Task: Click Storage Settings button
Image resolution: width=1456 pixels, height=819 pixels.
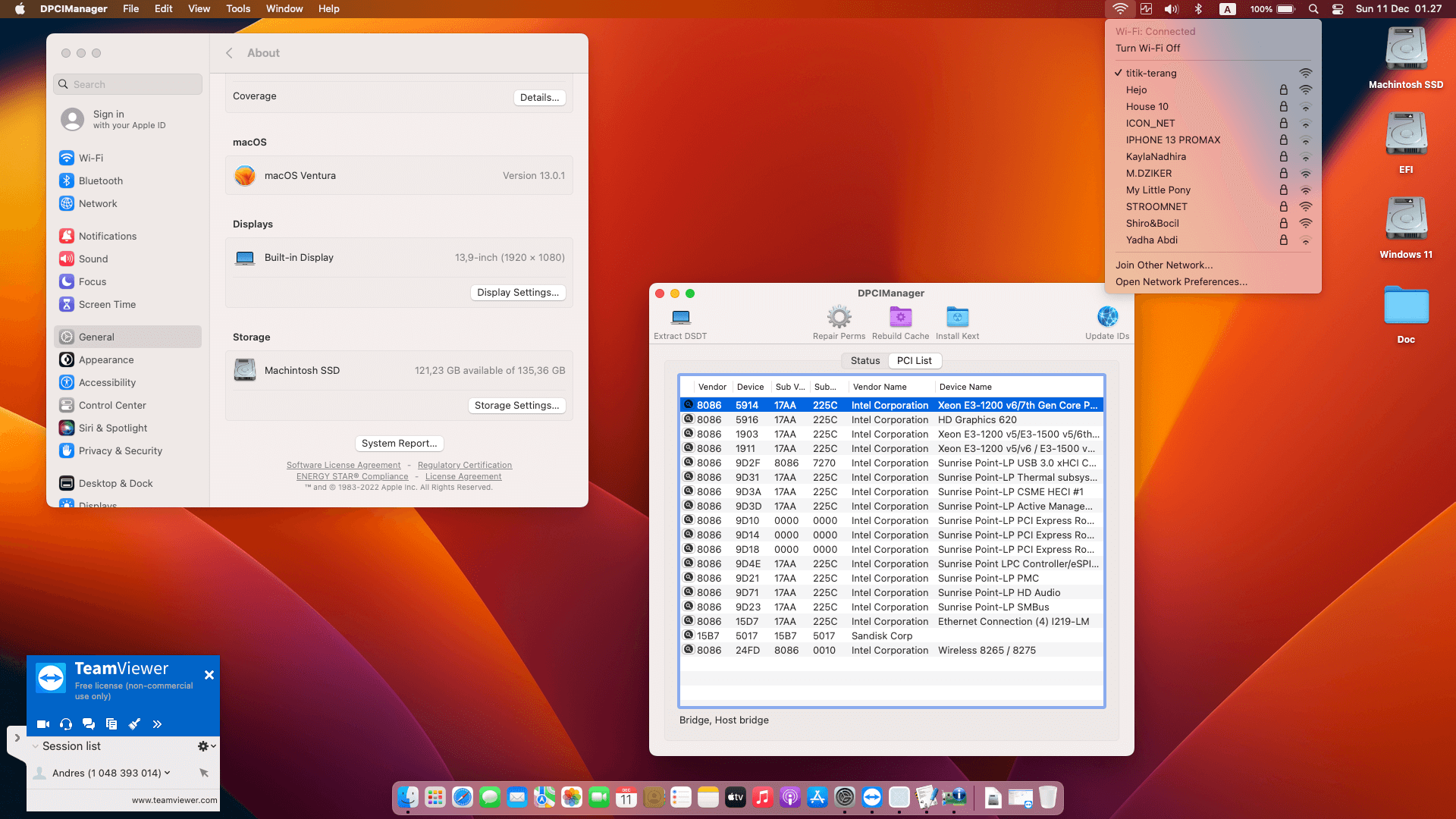Action: (516, 406)
